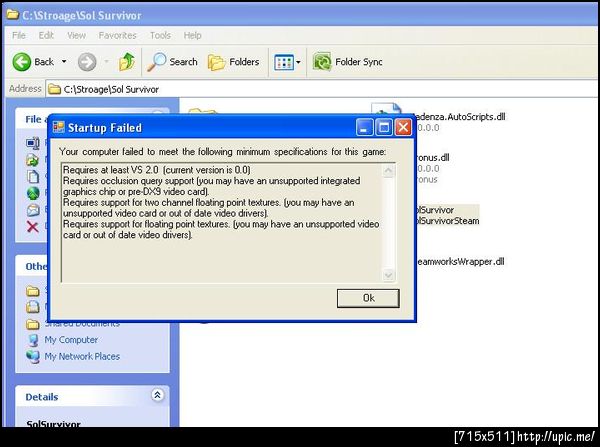Click the greyed Forward arrow icon
The image size is (600, 447).
click(x=87, y=62)
